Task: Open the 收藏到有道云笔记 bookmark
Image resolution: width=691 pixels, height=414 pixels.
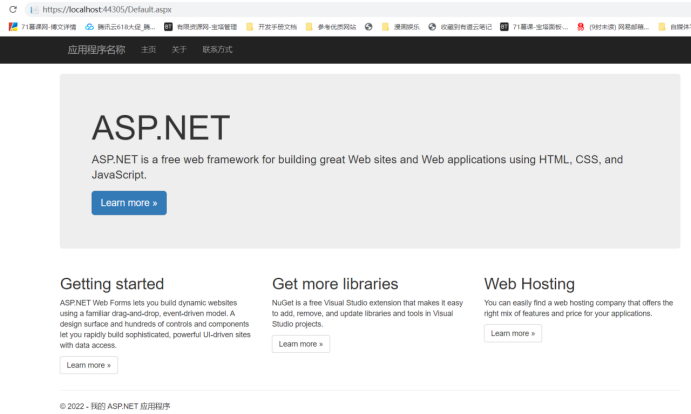Action: [x=460, y=27]
